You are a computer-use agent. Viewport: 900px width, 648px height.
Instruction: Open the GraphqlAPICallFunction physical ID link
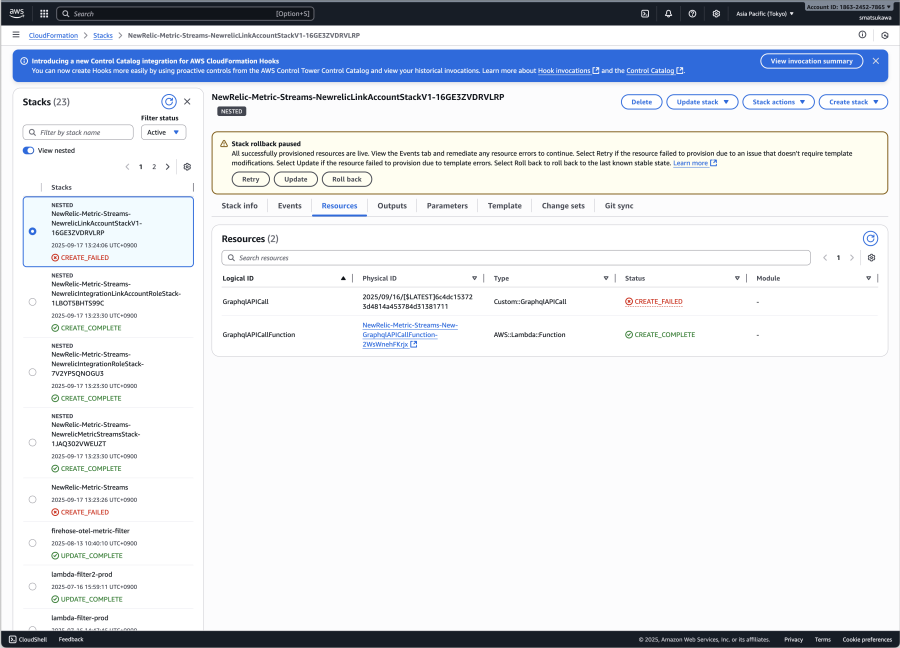(x=410, y=335)
